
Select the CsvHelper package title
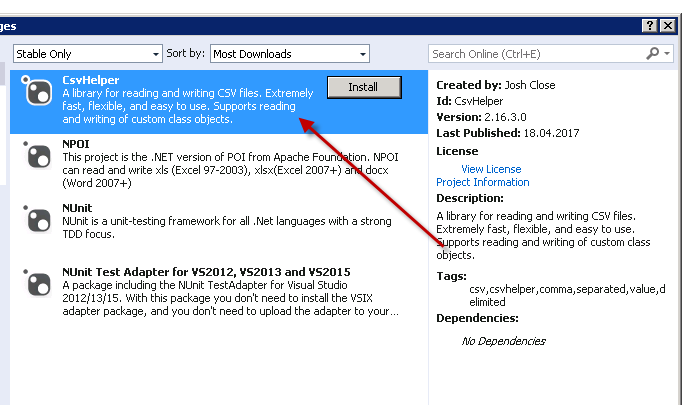[91, 80]
